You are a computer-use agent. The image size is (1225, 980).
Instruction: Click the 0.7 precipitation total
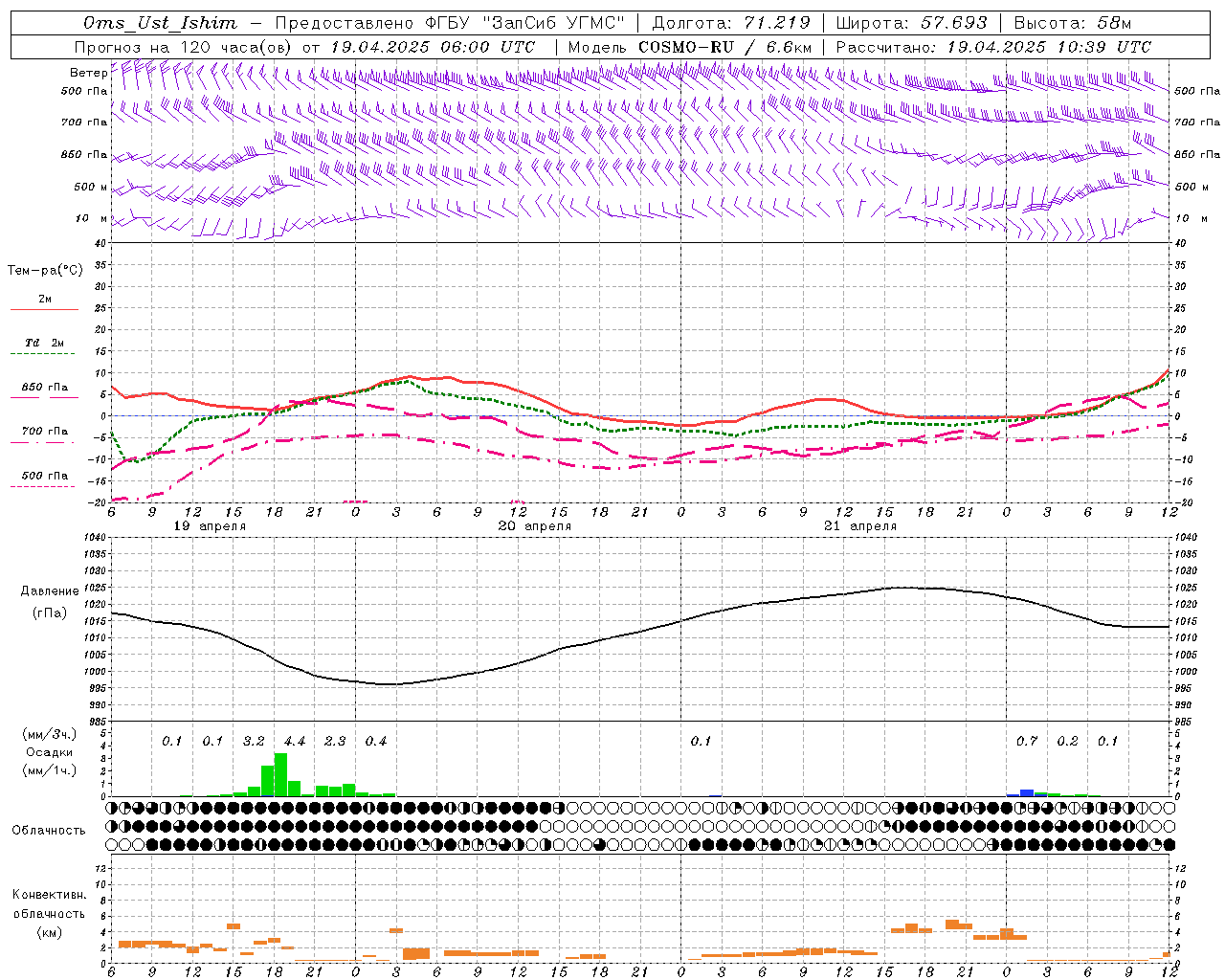(x=1027, y=742)
